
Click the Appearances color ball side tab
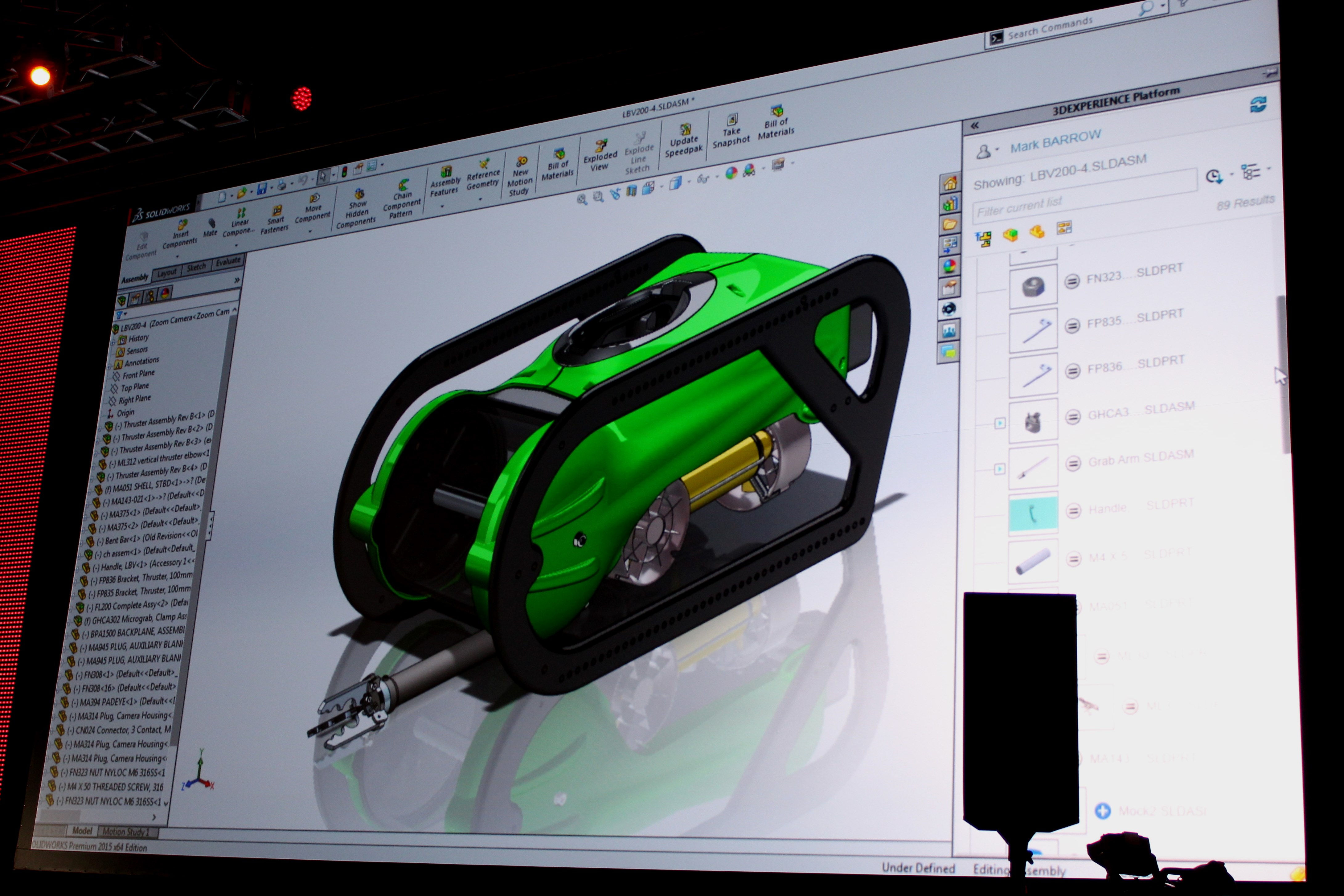(x=949, y=266)
